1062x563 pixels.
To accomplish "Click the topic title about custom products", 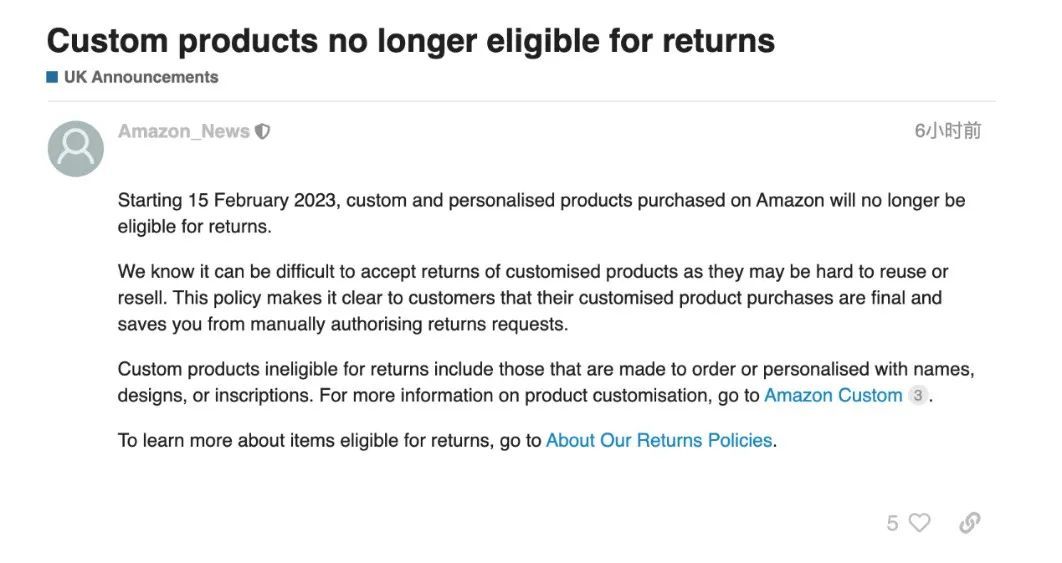I will (x=410, y=41).
